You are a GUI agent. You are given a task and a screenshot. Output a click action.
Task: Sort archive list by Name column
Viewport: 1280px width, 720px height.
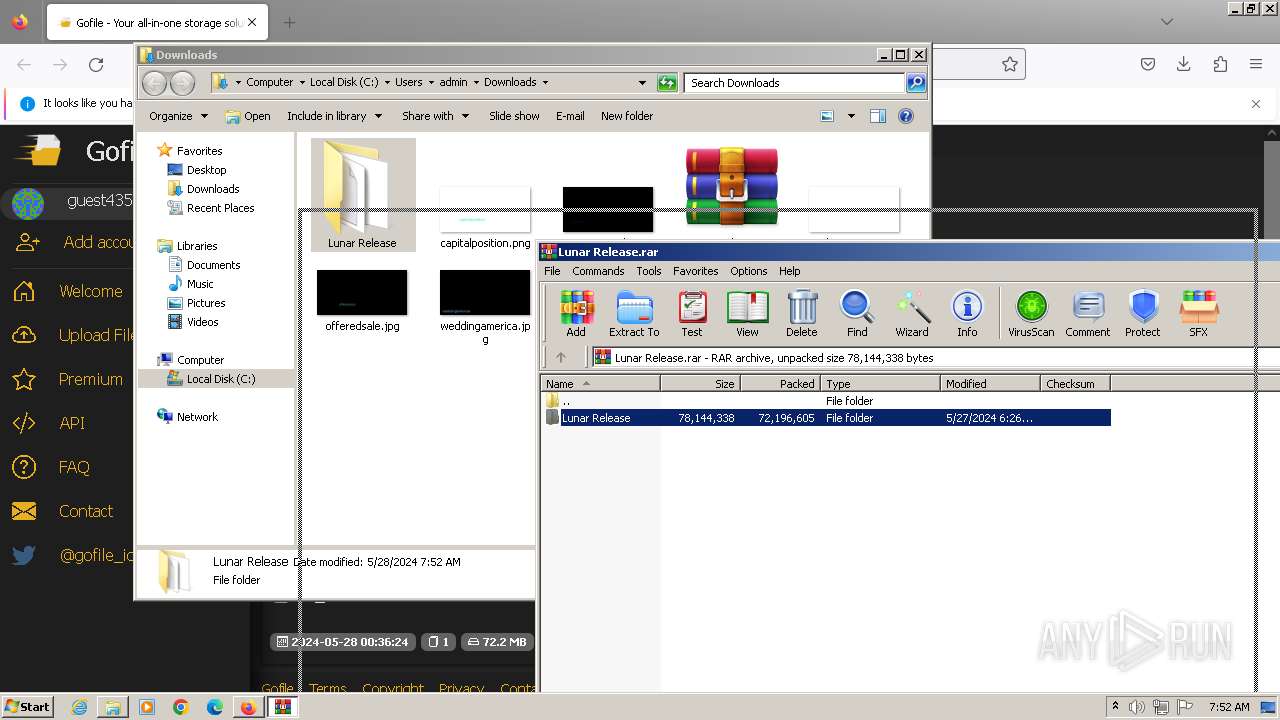[x=601, y=384]
